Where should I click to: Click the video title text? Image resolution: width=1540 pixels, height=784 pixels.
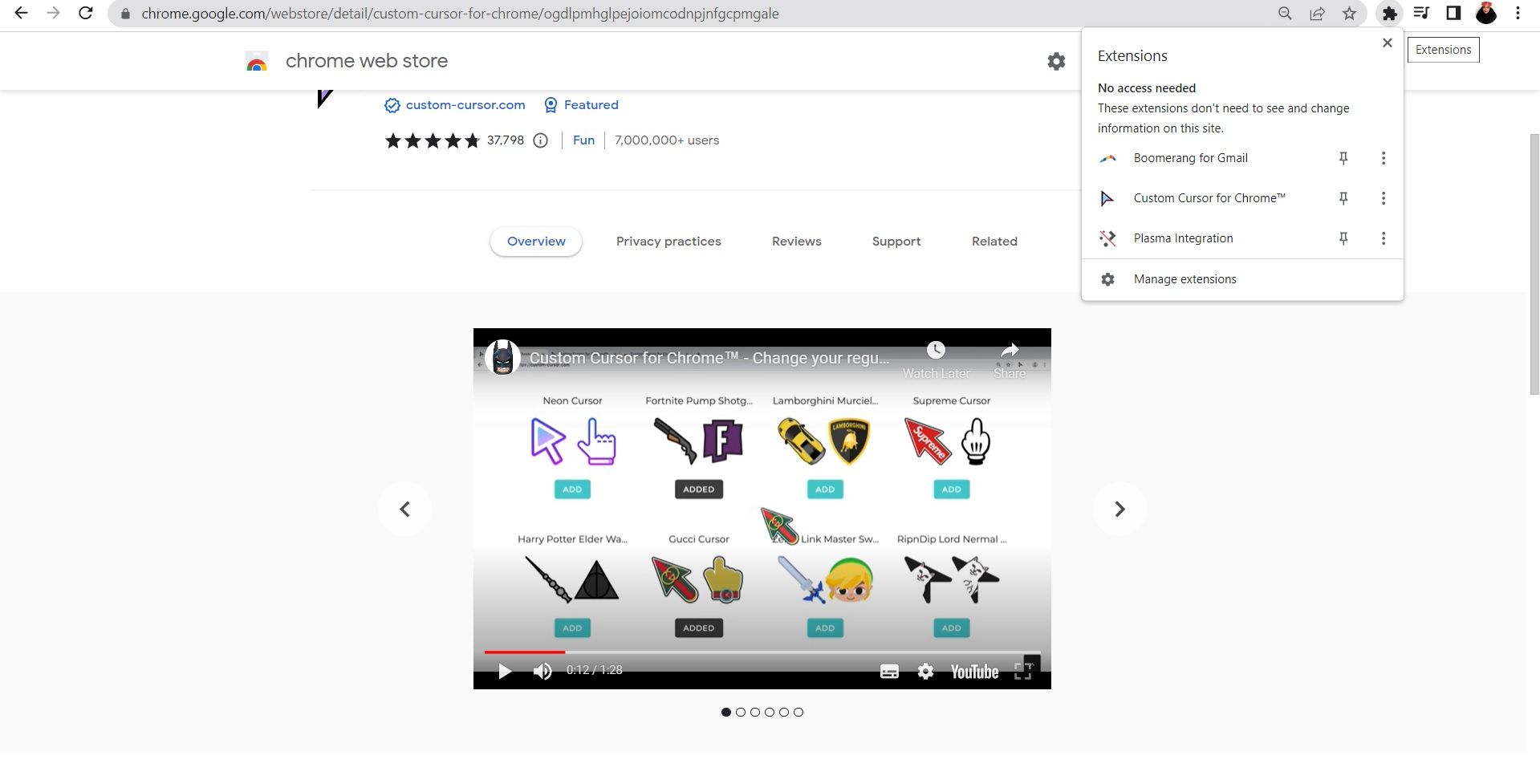click(x=709, y=358)
